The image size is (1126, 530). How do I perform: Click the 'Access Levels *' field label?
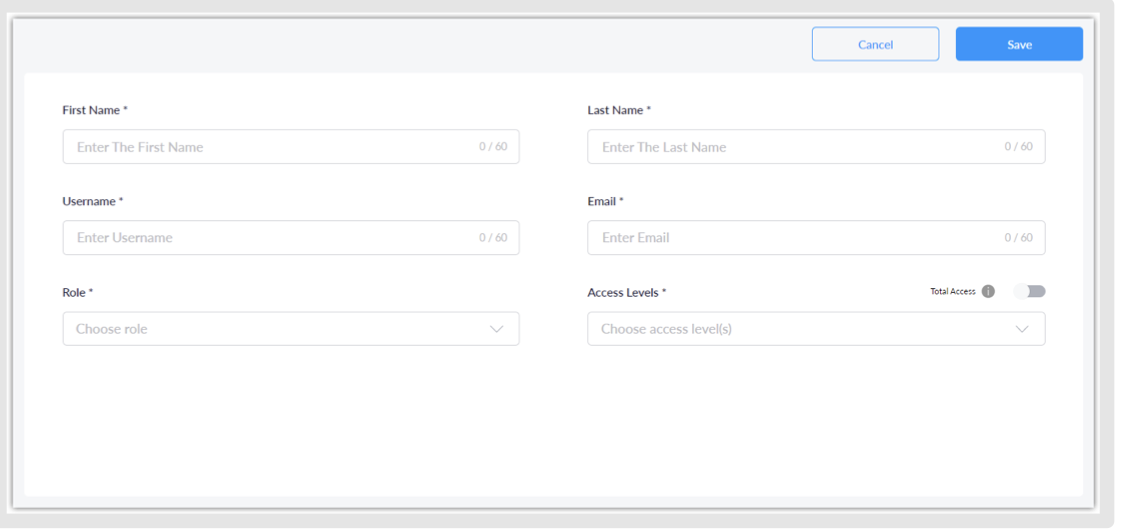626,293
